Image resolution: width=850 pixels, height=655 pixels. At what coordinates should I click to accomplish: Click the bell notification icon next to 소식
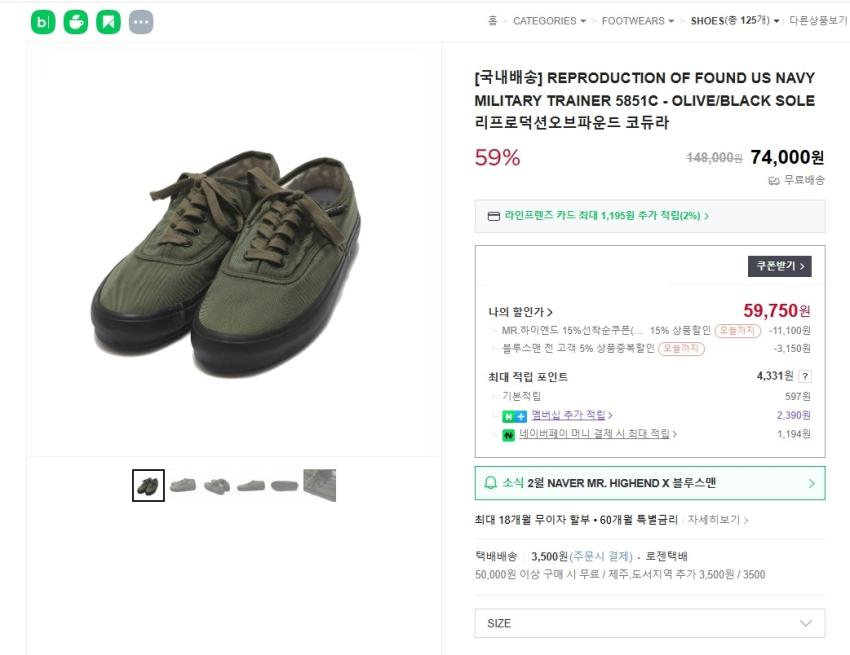coord(490,483)
